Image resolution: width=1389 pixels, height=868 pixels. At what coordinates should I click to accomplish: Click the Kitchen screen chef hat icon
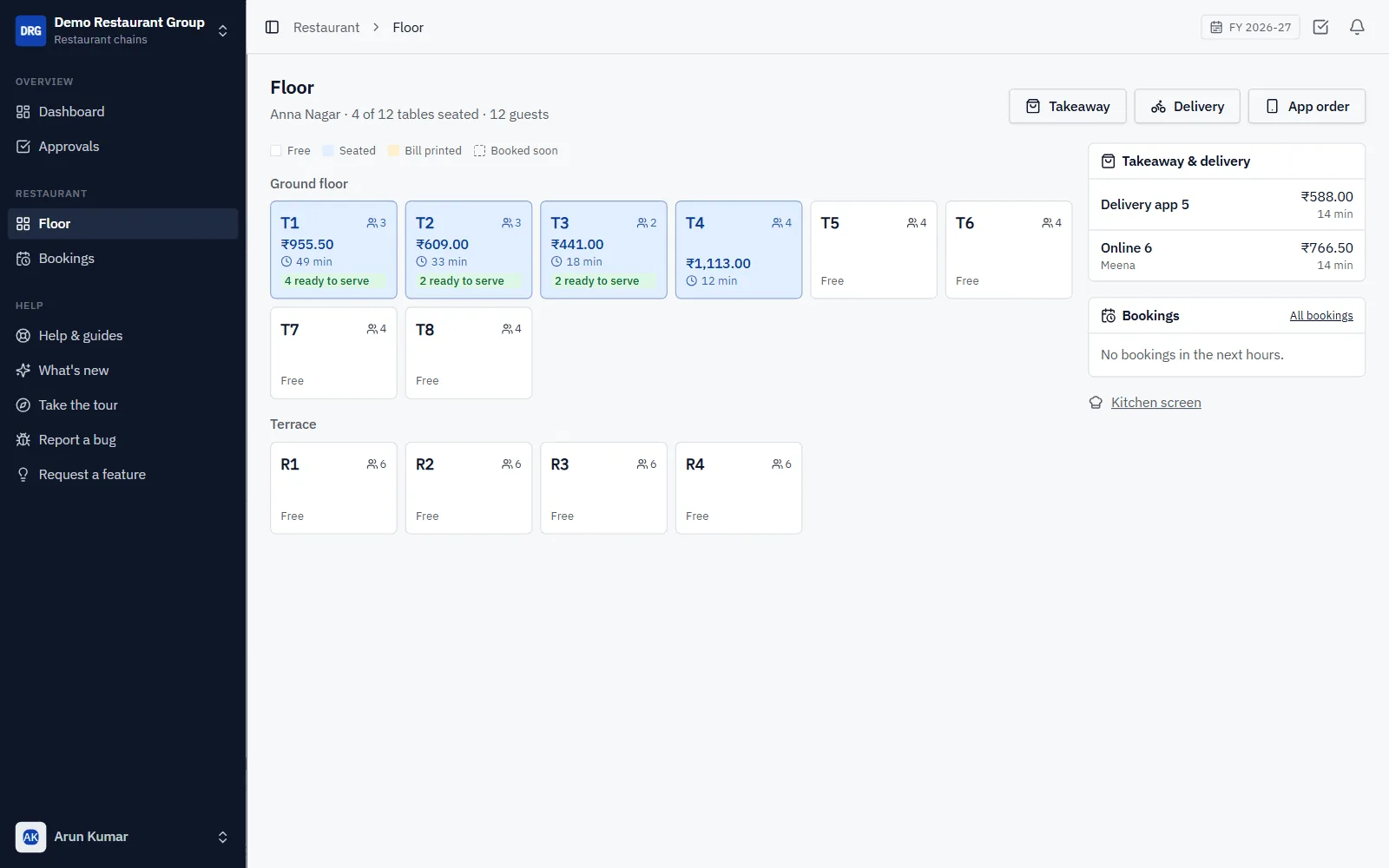coord(1096,403)
